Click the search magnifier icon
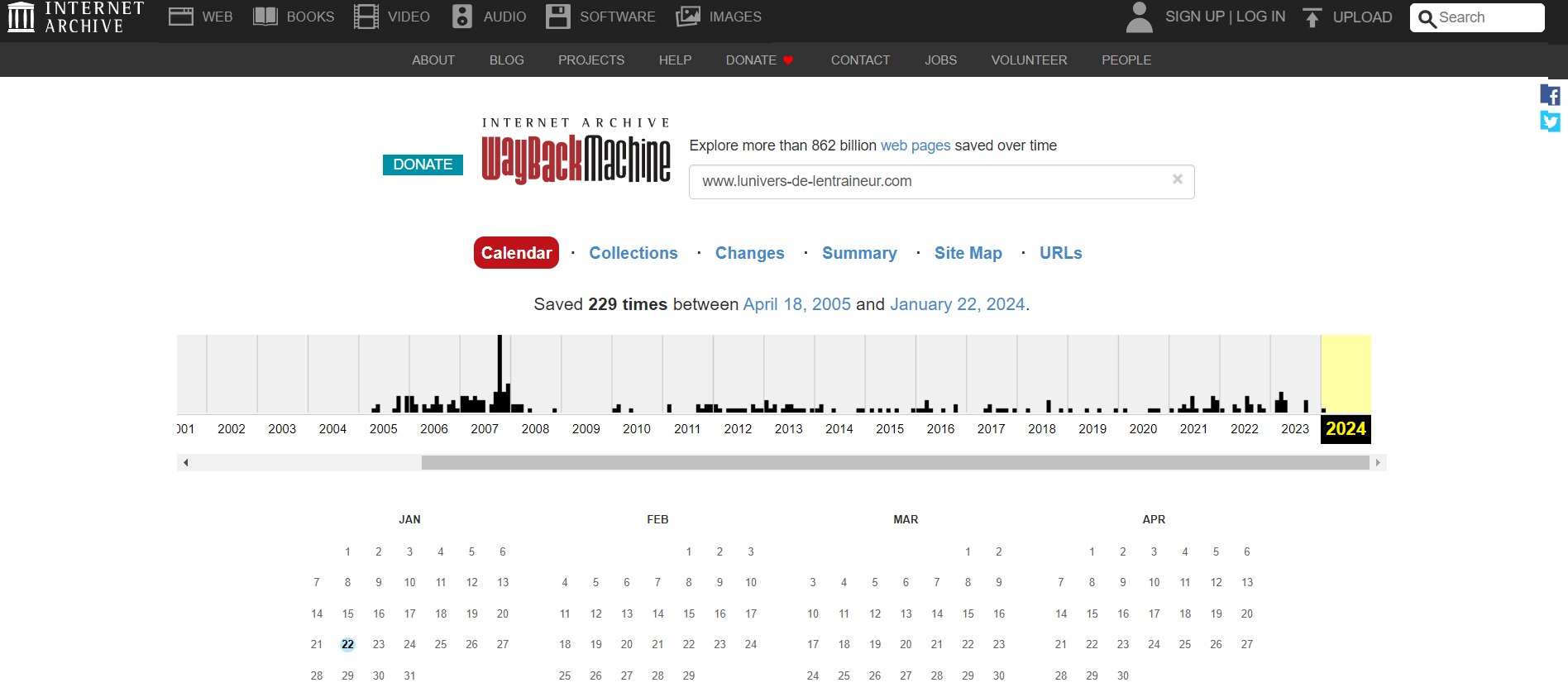The height and width of the screenshot is (697, 1568). tap(1427, 18)
